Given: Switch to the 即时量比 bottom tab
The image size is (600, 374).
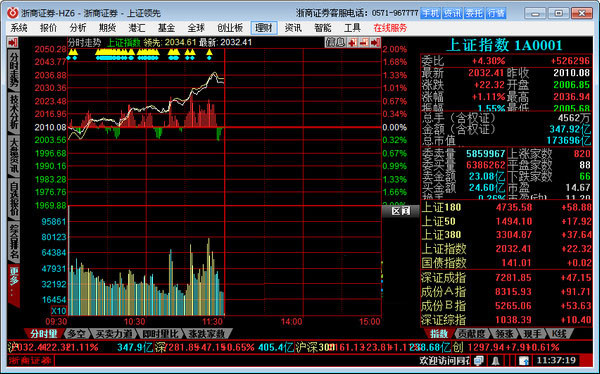Looking at the screenshot, I should point(161,334).
